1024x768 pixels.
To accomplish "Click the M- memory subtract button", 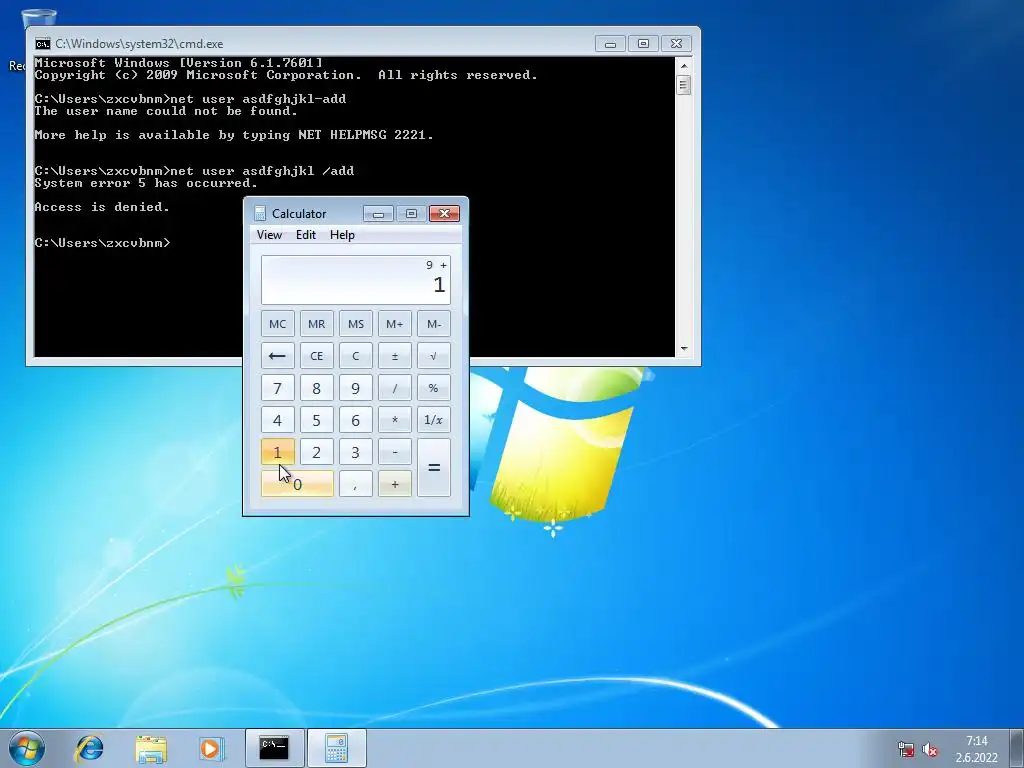I will [x=434, y=324].
